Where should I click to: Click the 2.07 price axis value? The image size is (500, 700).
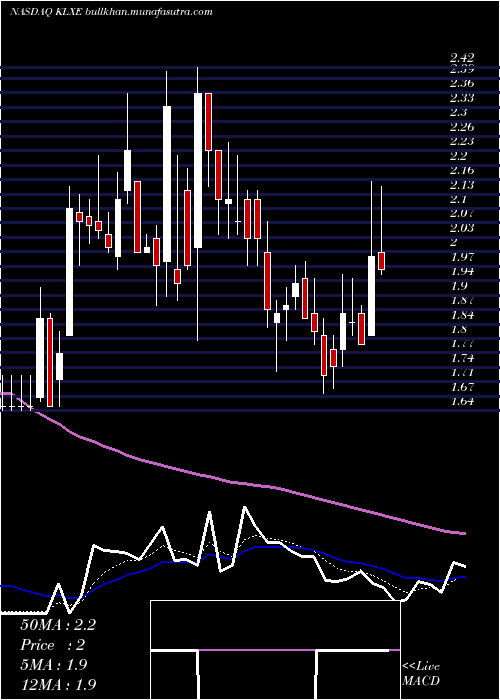coord(462,213)
